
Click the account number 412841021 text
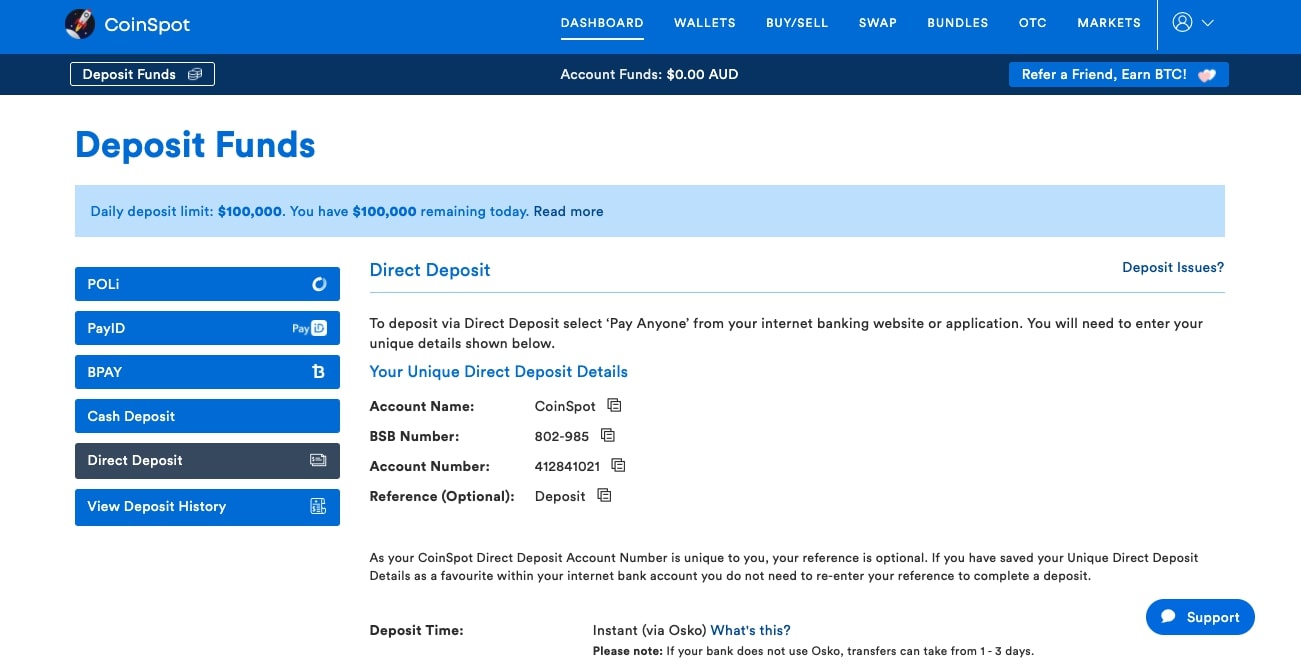click(567, 466)
